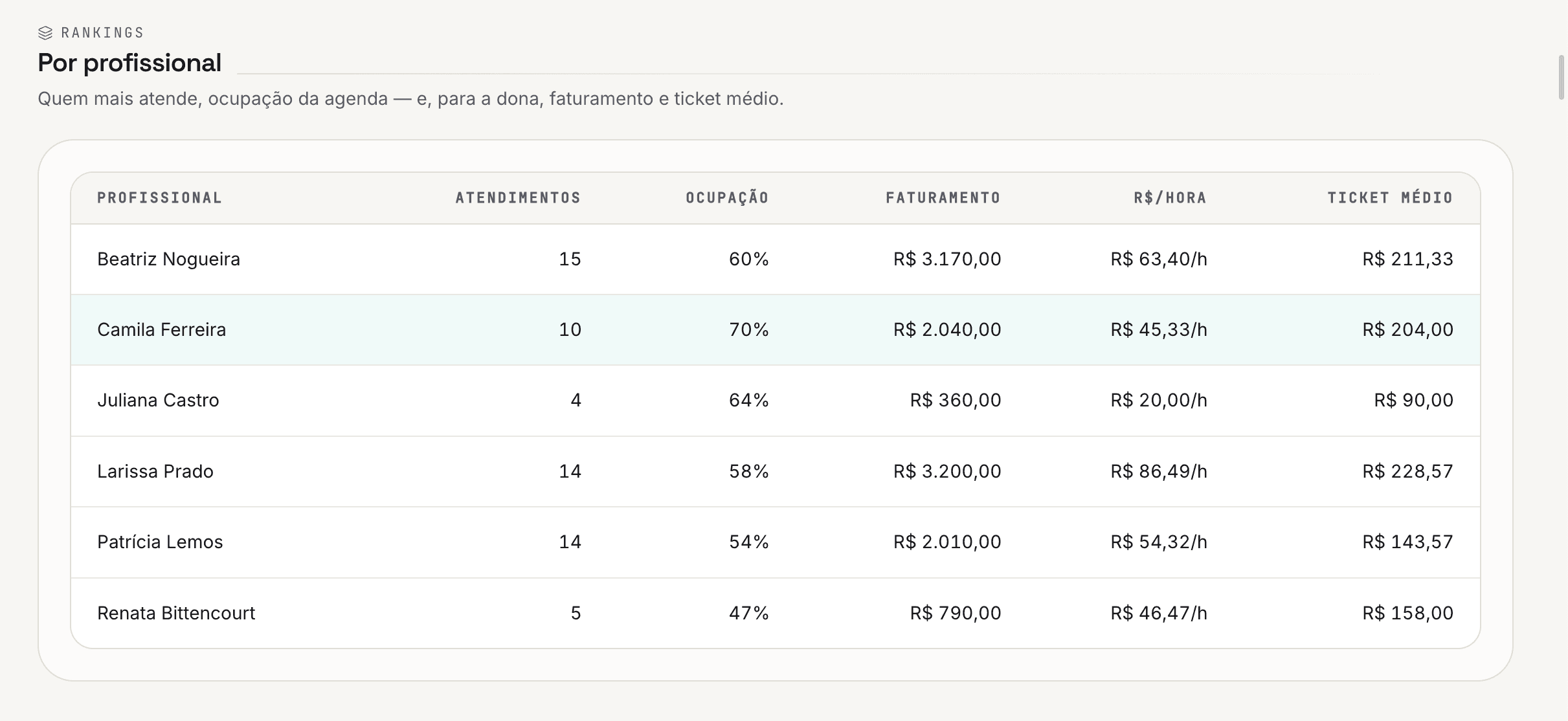Click the OCUPAÇÃO column header
Screen dimensions: 1568x721
[x=727, y=198]
